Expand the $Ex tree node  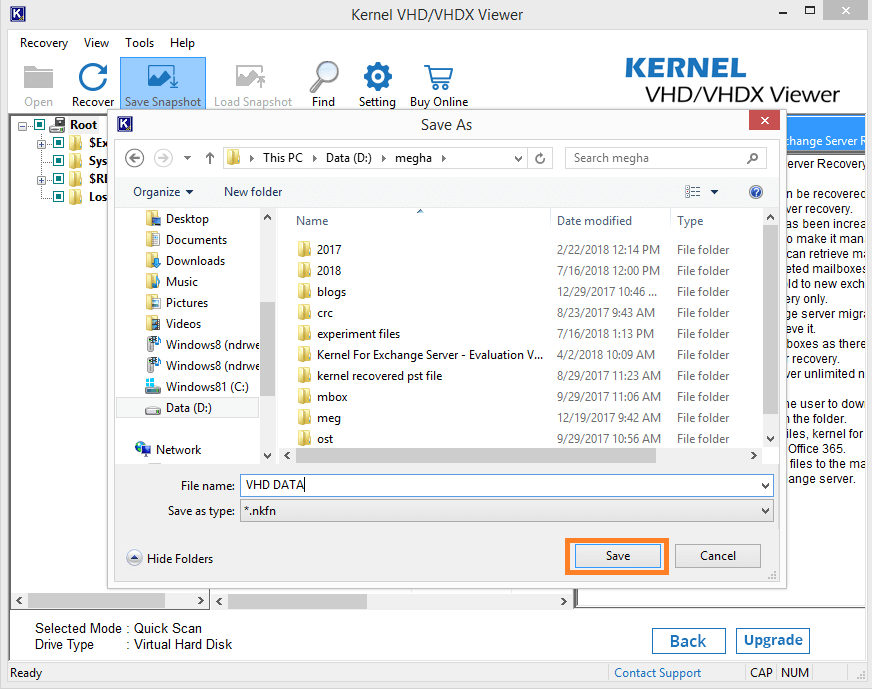tap(41, 144)
